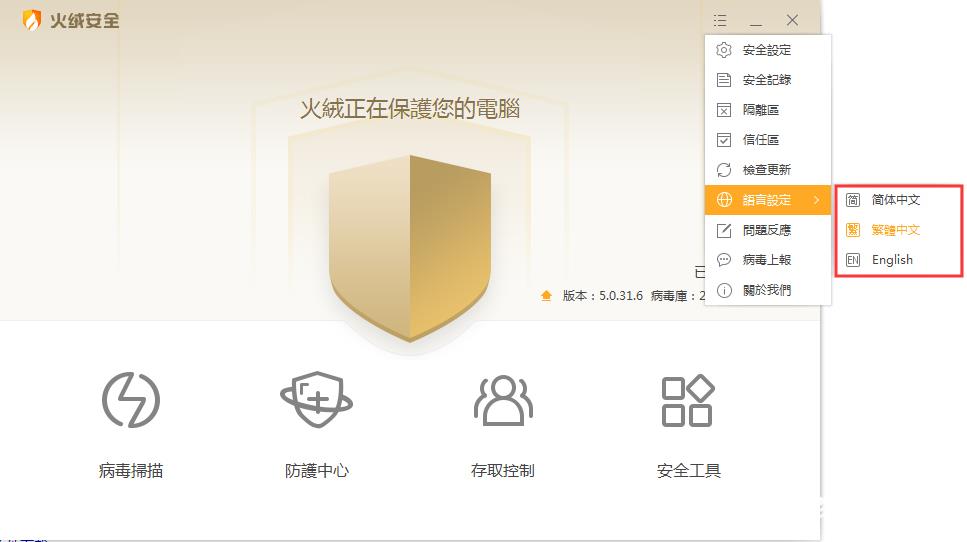Screen dimensions: 967x542
Task: Select 檢查更新 to check updates
Action: click(x=768, y=170)
